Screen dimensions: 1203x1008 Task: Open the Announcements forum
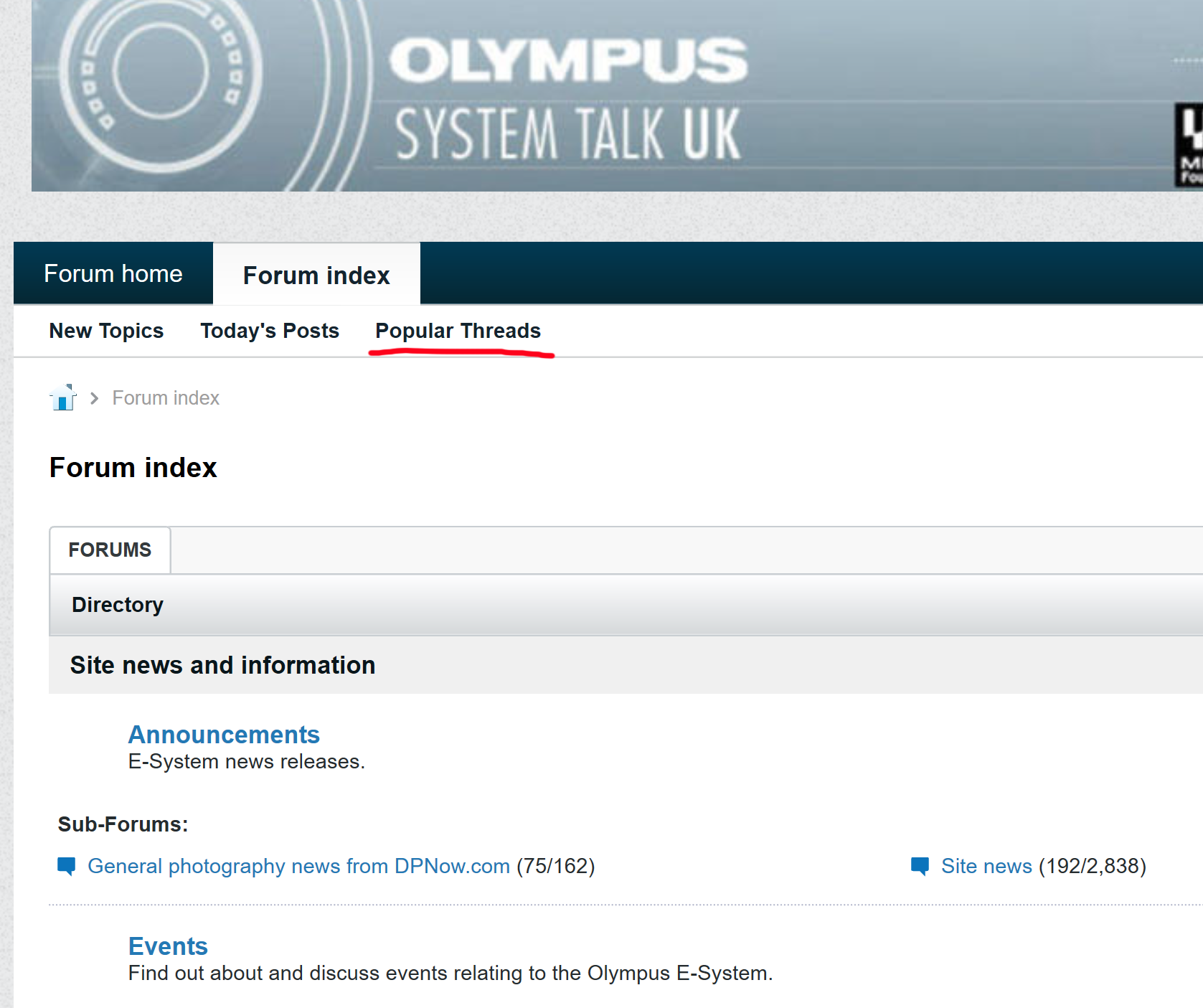[224, 735]
